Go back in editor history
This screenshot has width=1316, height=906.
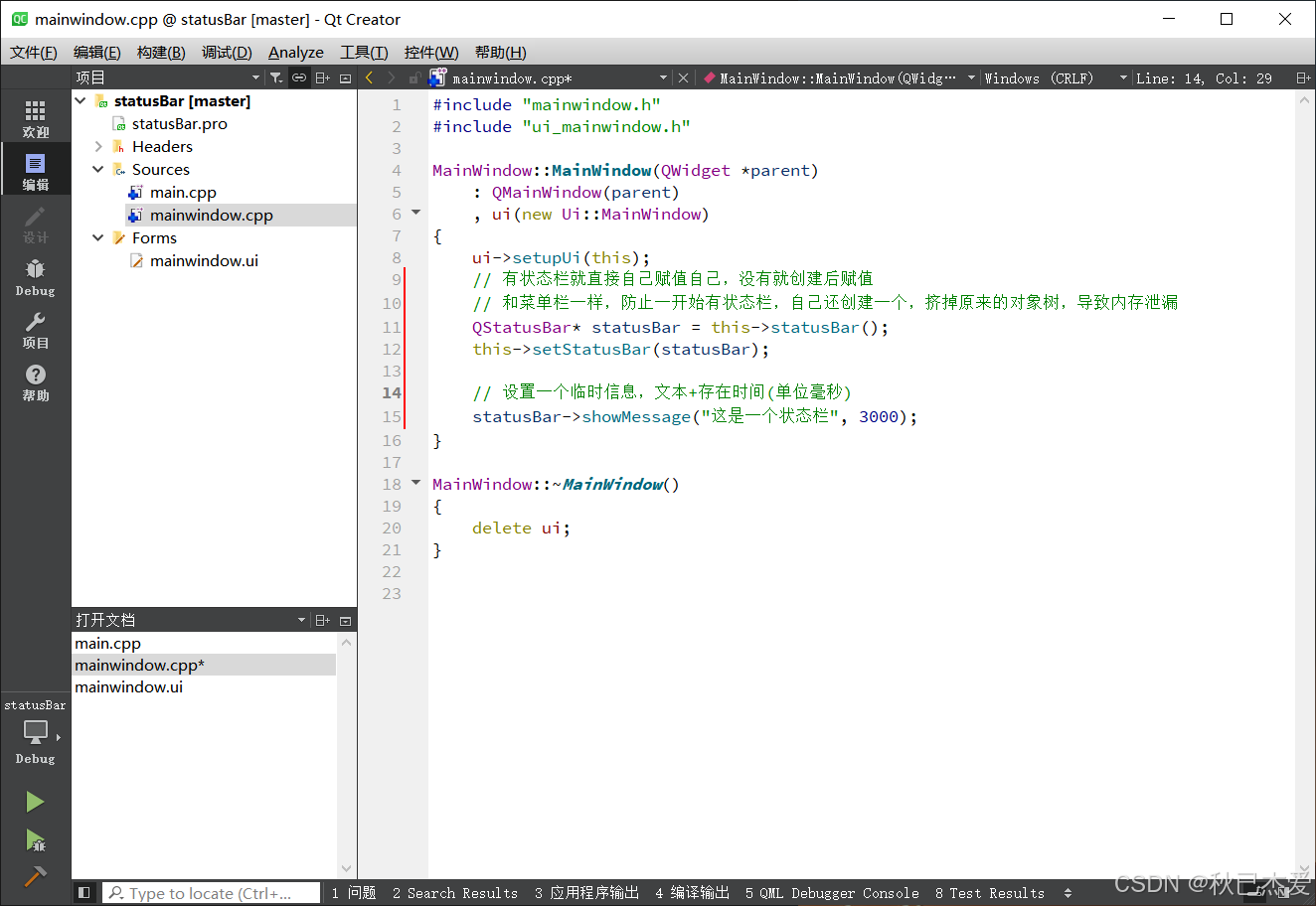pos(369,77)
